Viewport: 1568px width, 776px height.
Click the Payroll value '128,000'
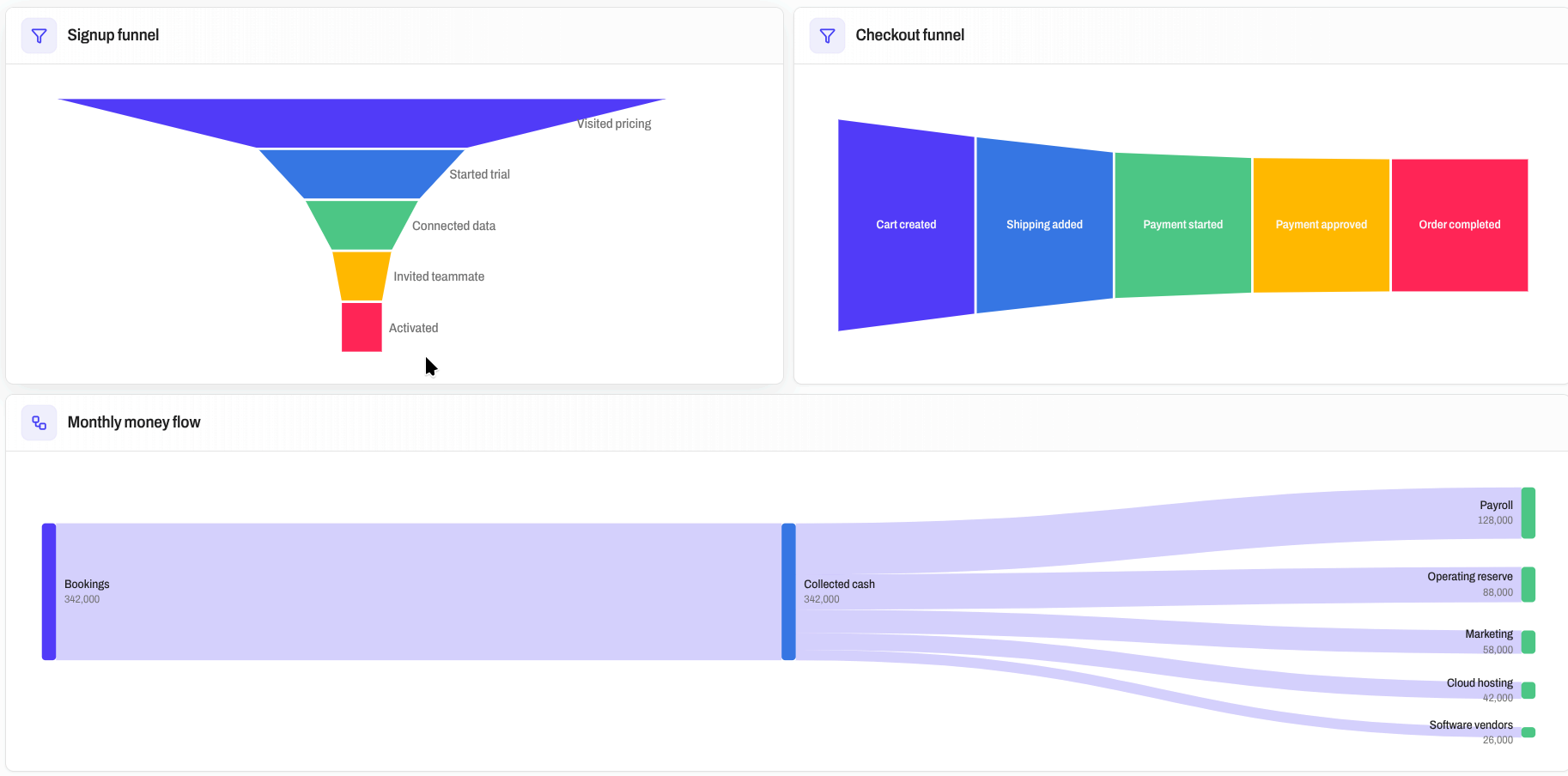[1495, 520]
